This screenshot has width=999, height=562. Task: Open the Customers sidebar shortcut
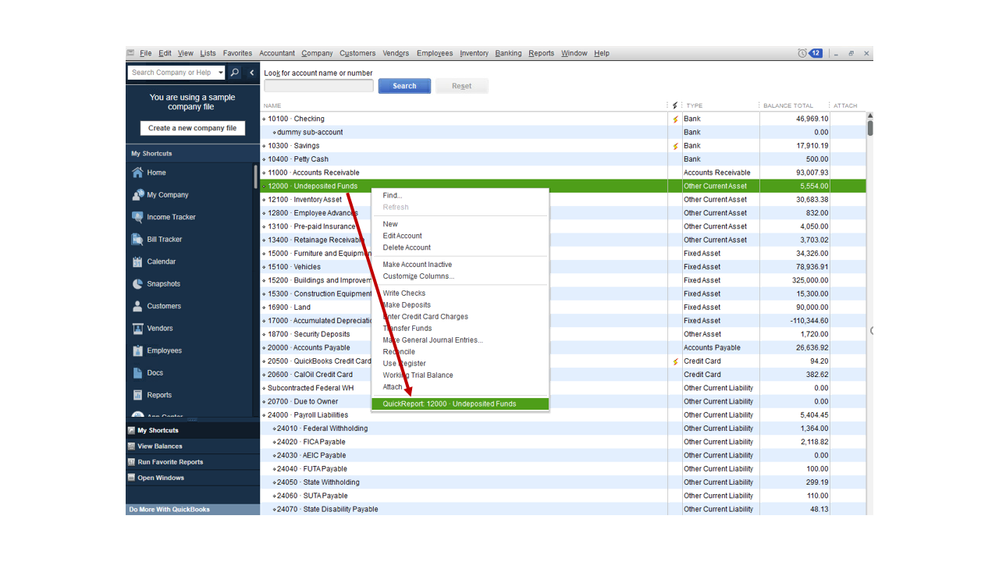(157, 306)
